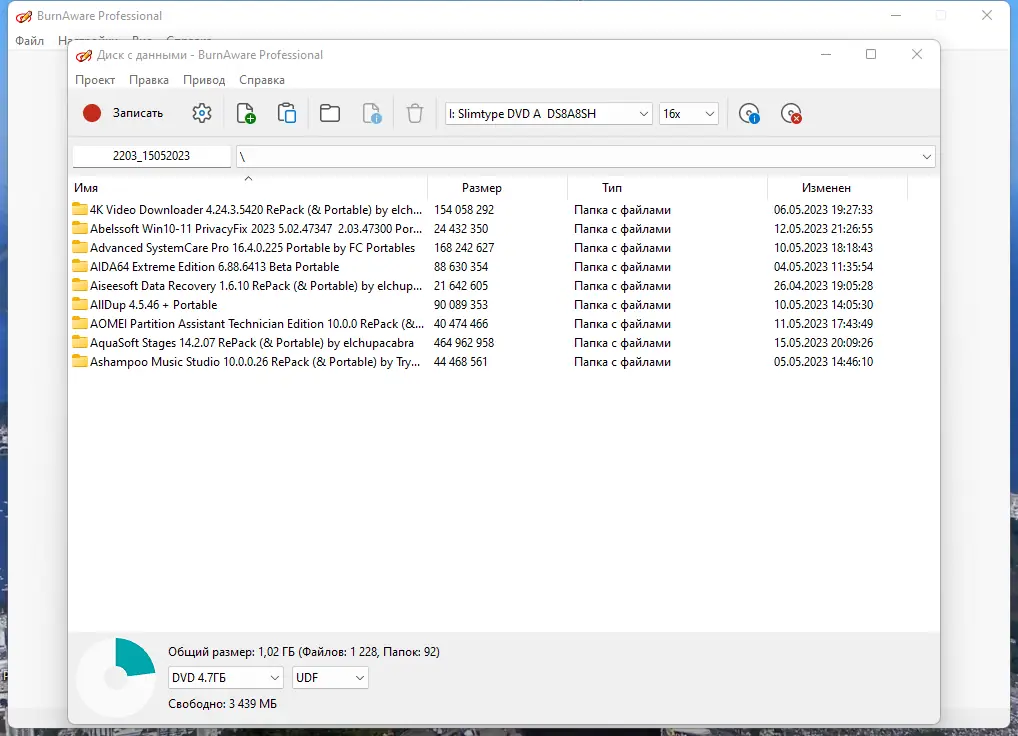Expand the path bar dropdown arrow
Image resolution: width=1018 pixels, height=736 pixels.
pyautogui.click(x=926, y=156)
